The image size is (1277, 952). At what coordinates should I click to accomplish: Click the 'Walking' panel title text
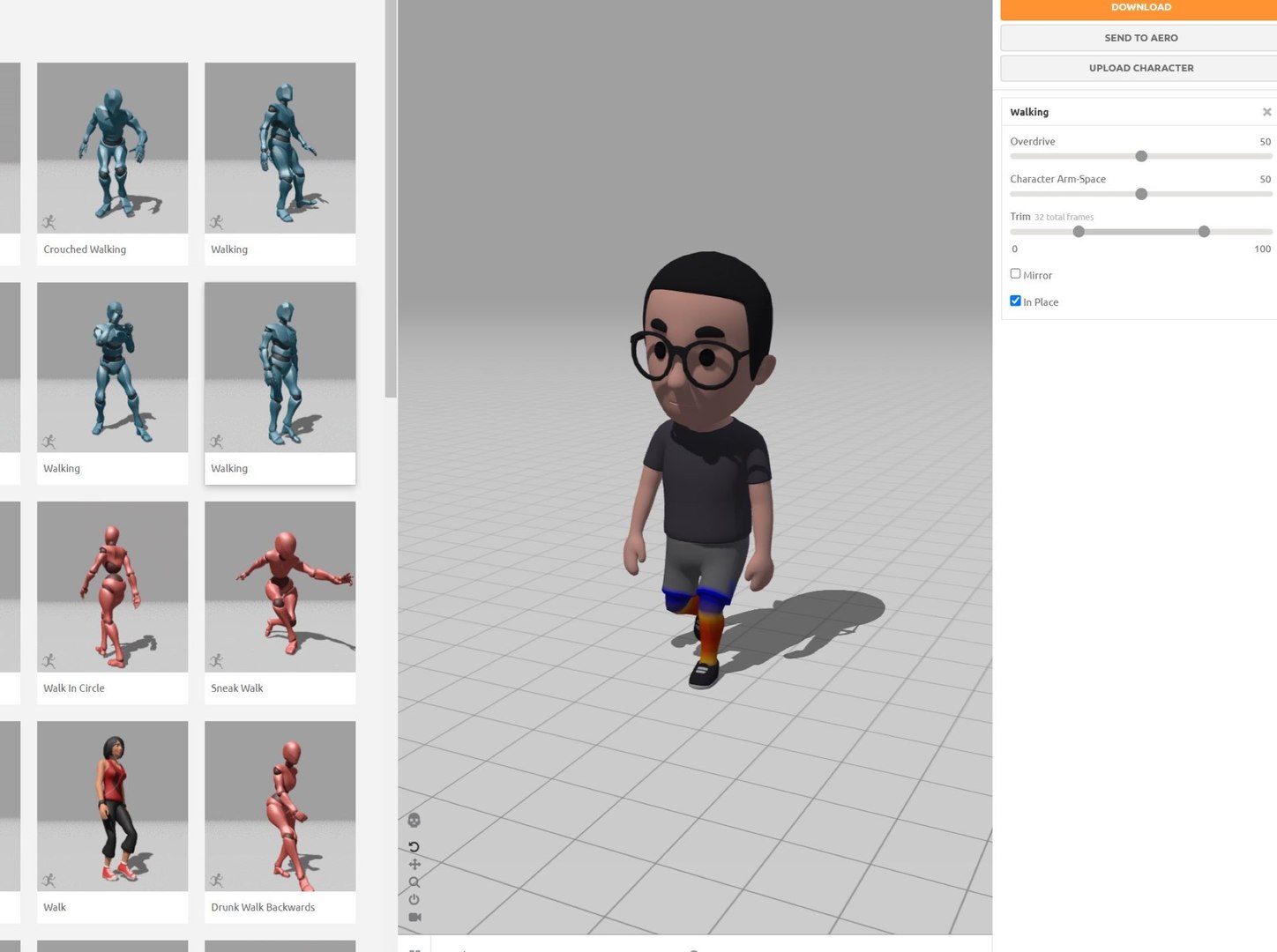(1029, 112)
